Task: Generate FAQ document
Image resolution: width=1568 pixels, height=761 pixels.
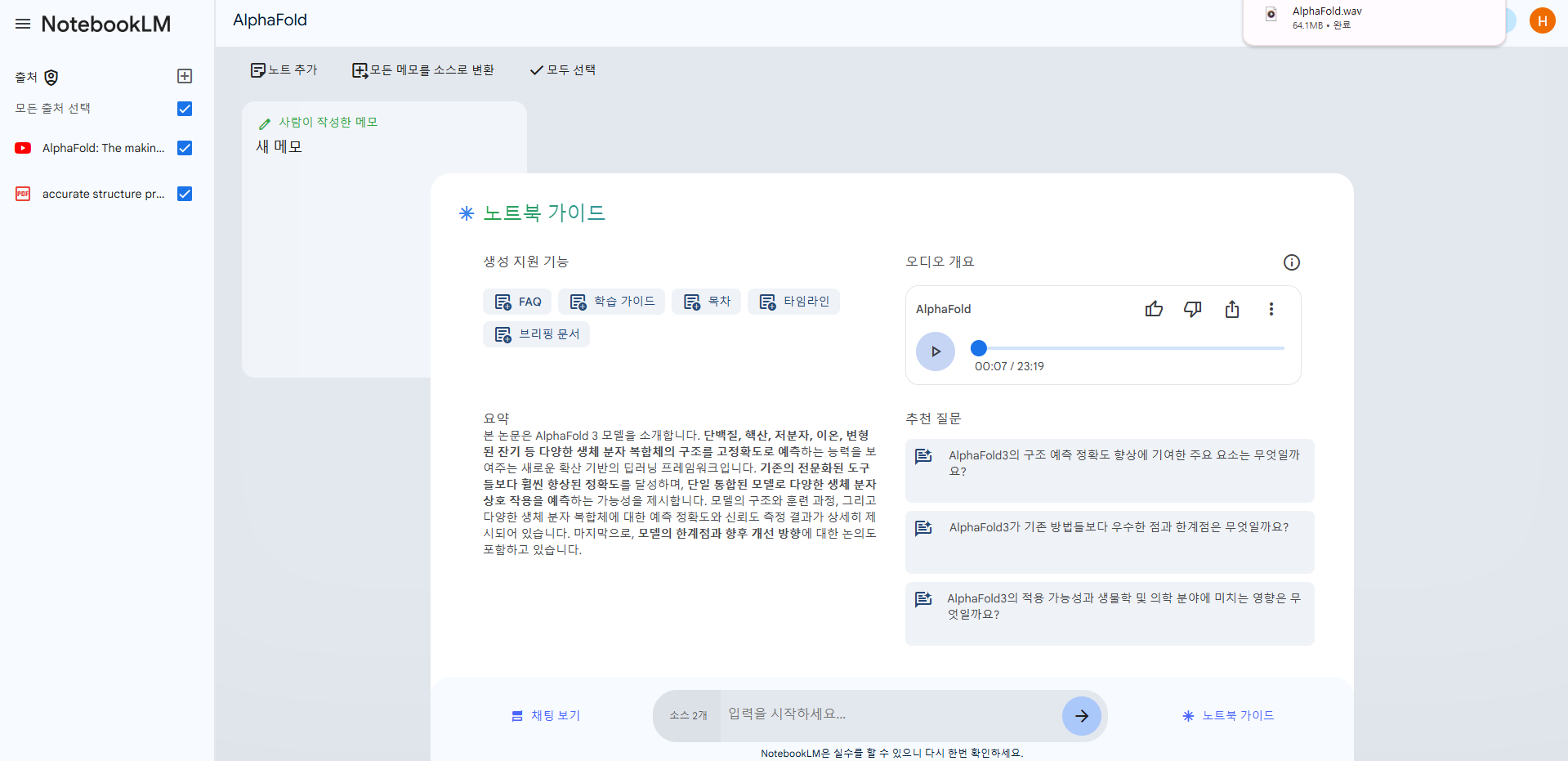Action: click(x=517, y=302)
